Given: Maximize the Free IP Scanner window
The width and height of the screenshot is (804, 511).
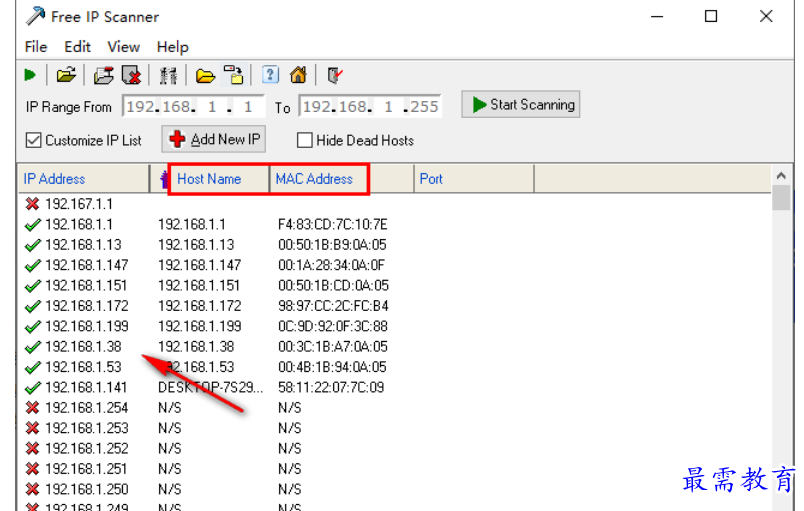Looking at the screenshot, I should (x=711, y=16).
